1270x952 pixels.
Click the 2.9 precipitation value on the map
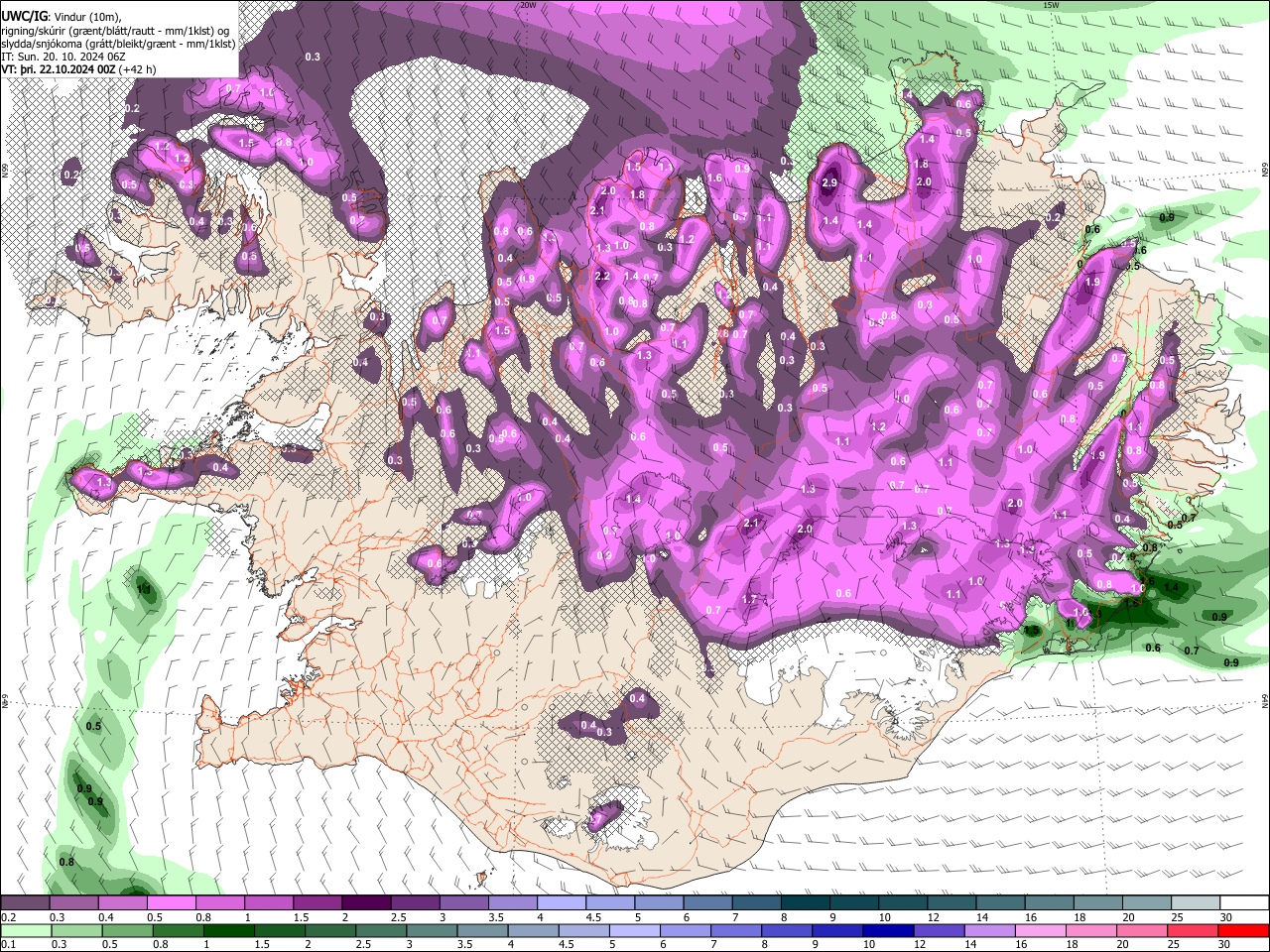click(x=829, y=183)
